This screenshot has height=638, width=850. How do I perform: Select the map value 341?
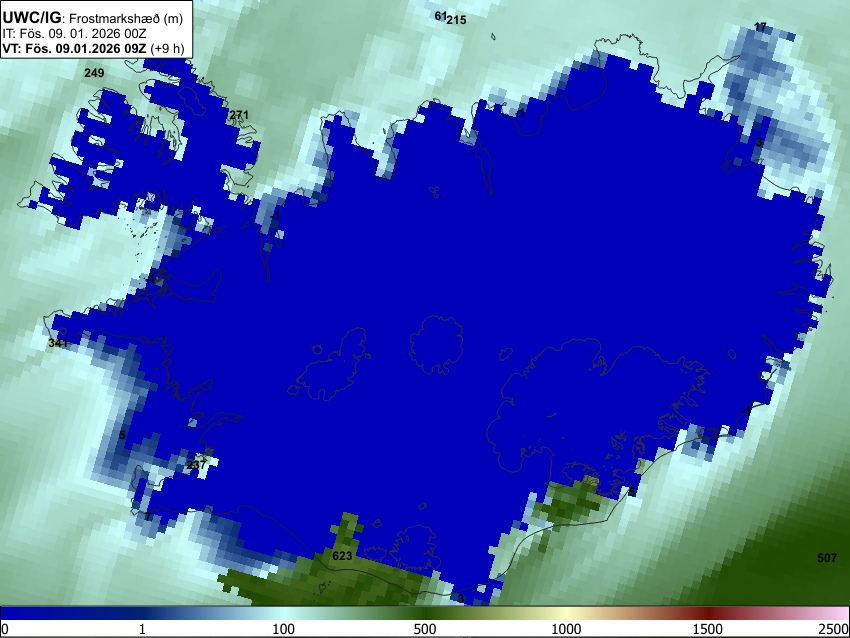click(58, 343)
